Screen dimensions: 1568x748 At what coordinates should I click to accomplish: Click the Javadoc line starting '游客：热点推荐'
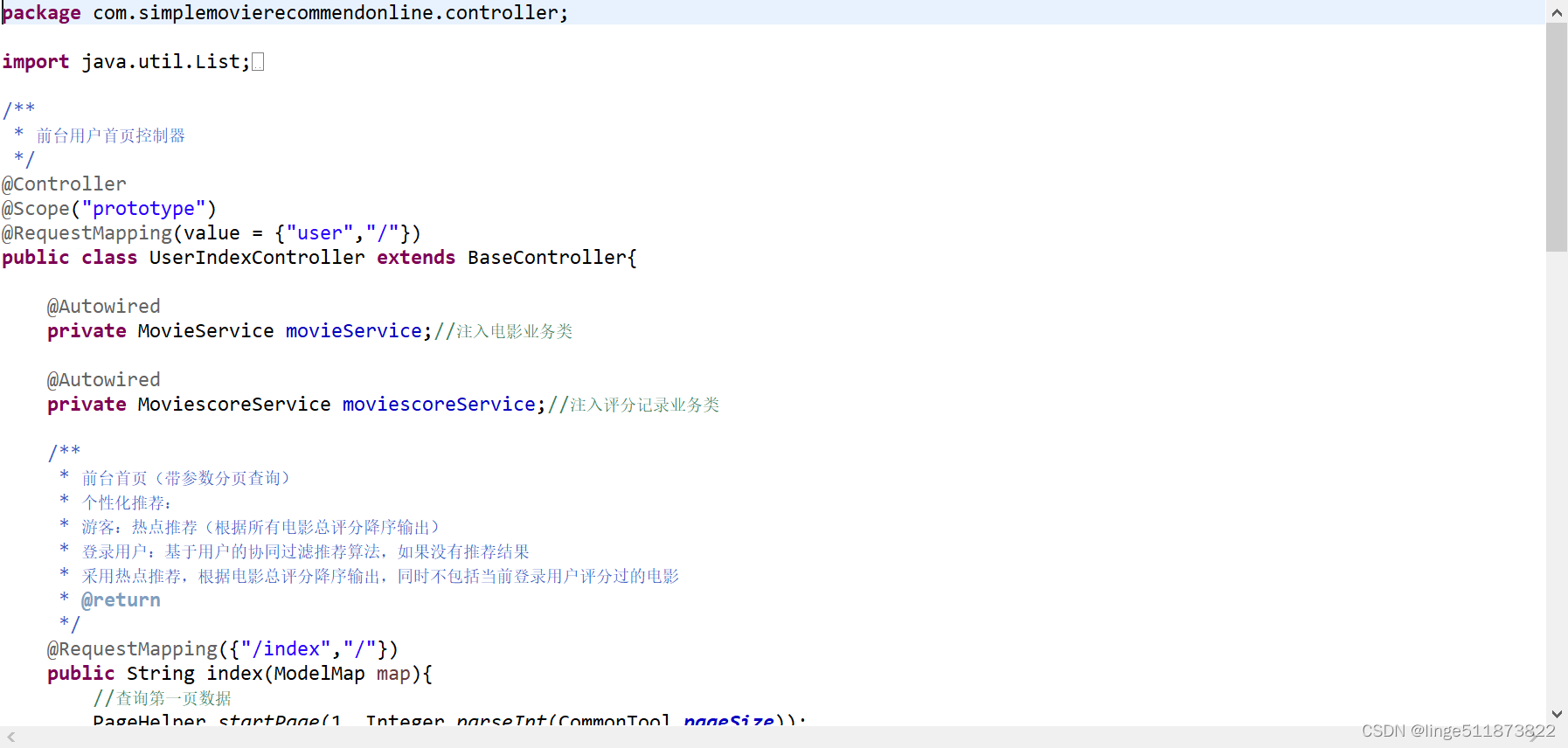260,527
